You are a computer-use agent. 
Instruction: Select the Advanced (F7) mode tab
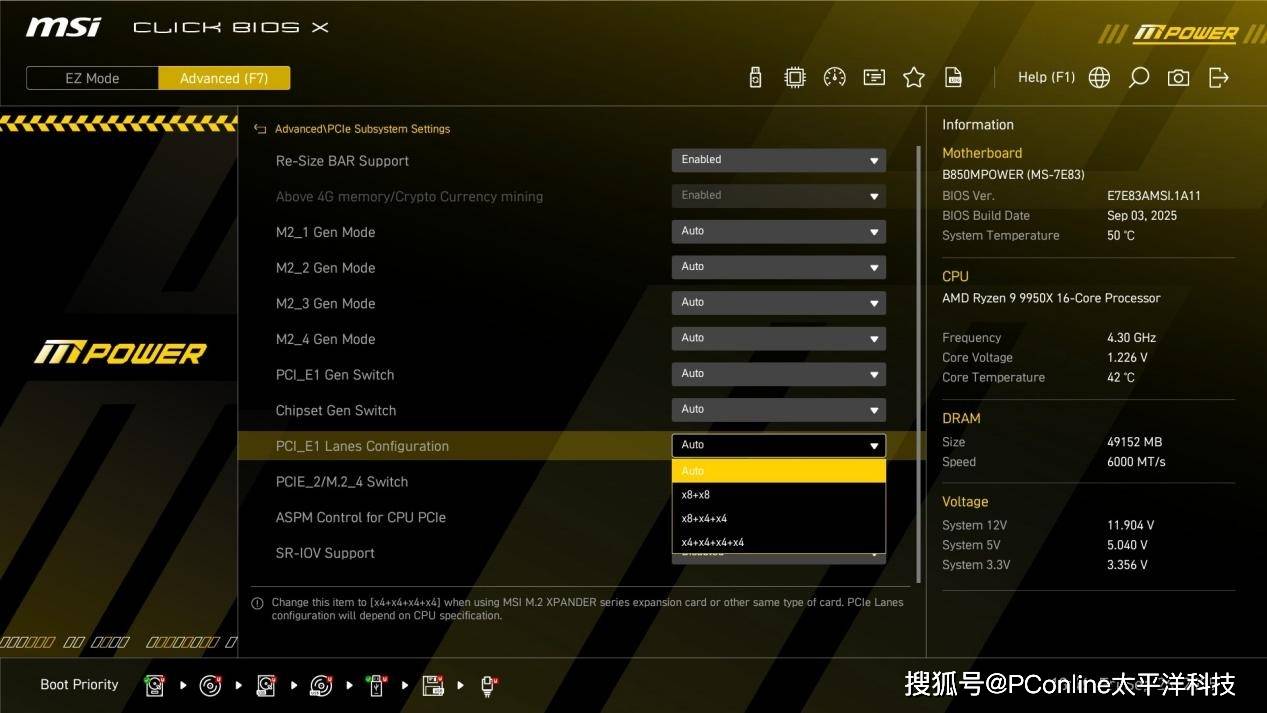(224, 78)
